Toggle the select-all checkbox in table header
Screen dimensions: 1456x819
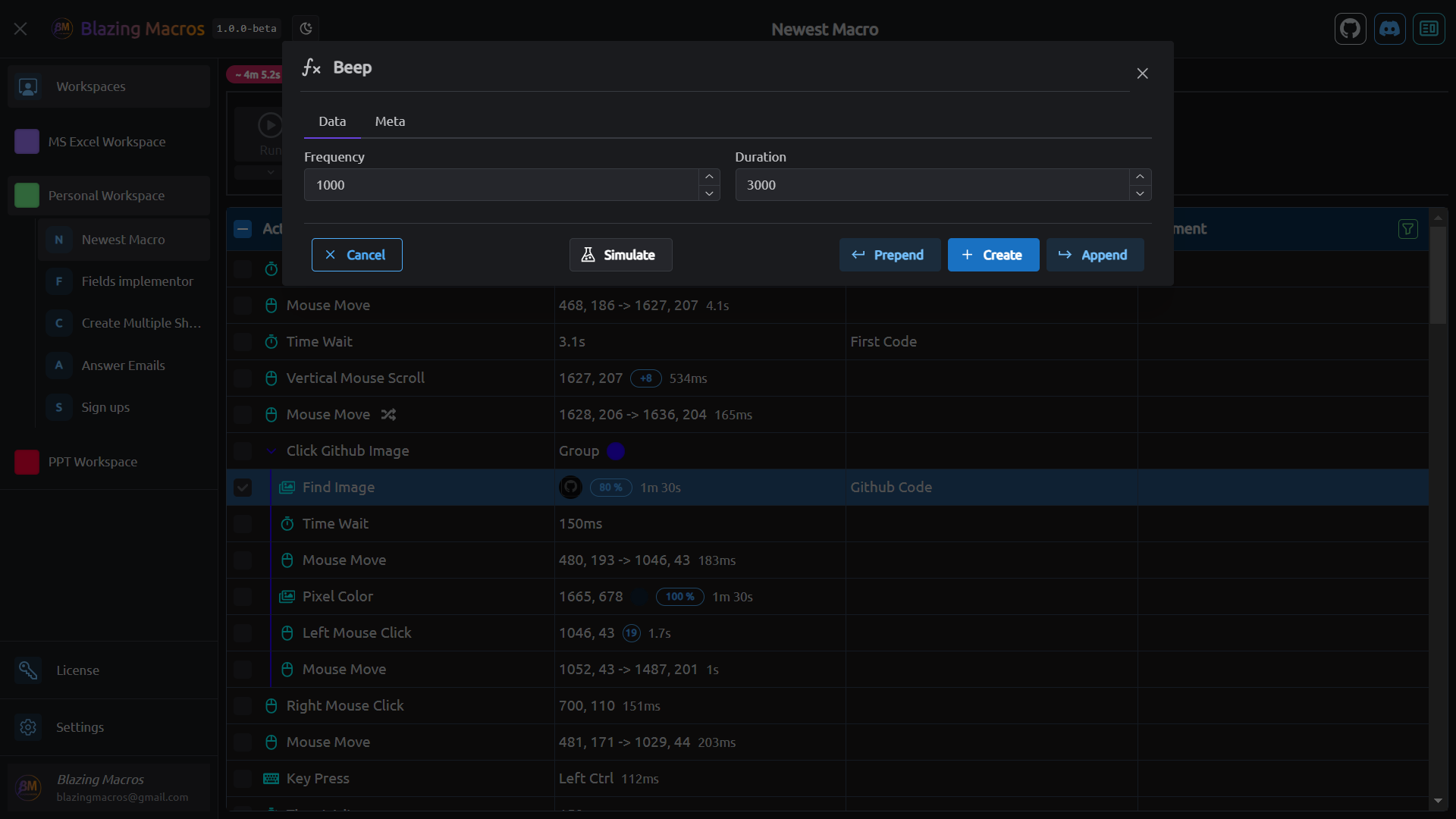243,229
